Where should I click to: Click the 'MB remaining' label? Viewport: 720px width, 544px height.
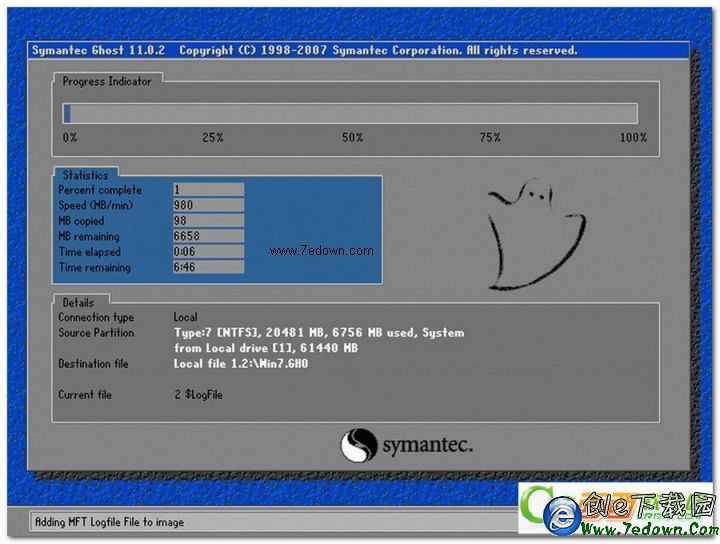(89, 236)
